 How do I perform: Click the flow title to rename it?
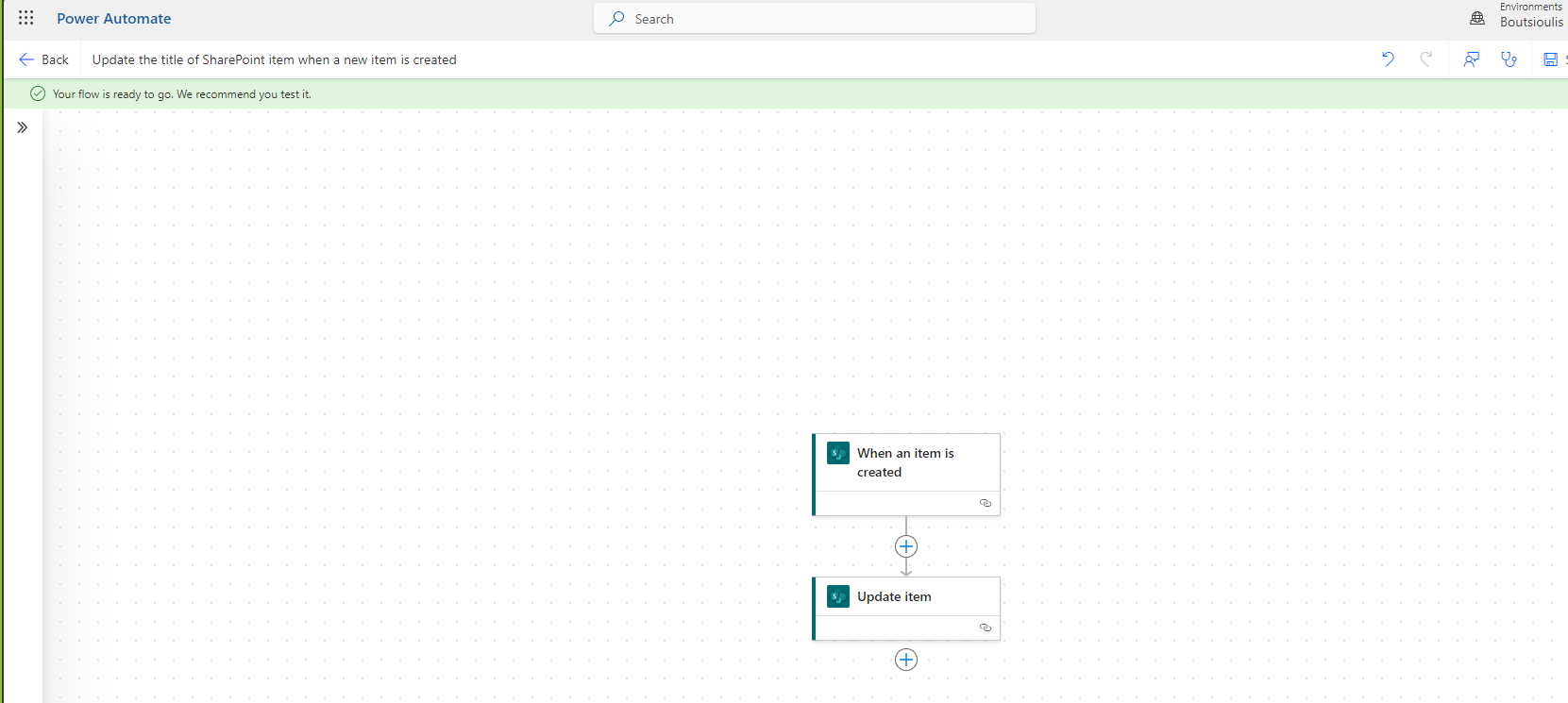[274, 59]
